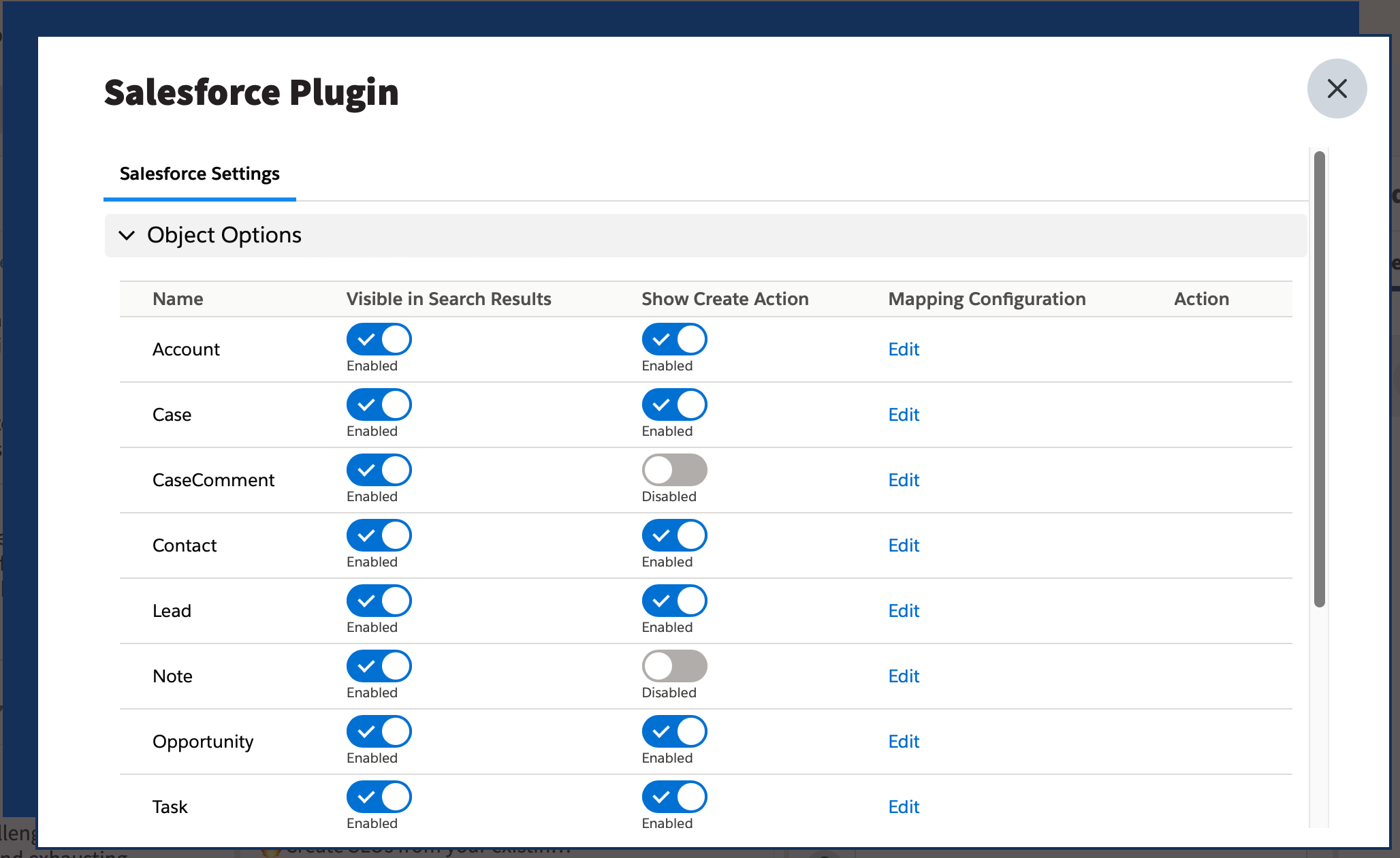Screen dimensions: 1400x858
Task: Click the Salesforce Plugin dialog title
Action: [251, 93]
